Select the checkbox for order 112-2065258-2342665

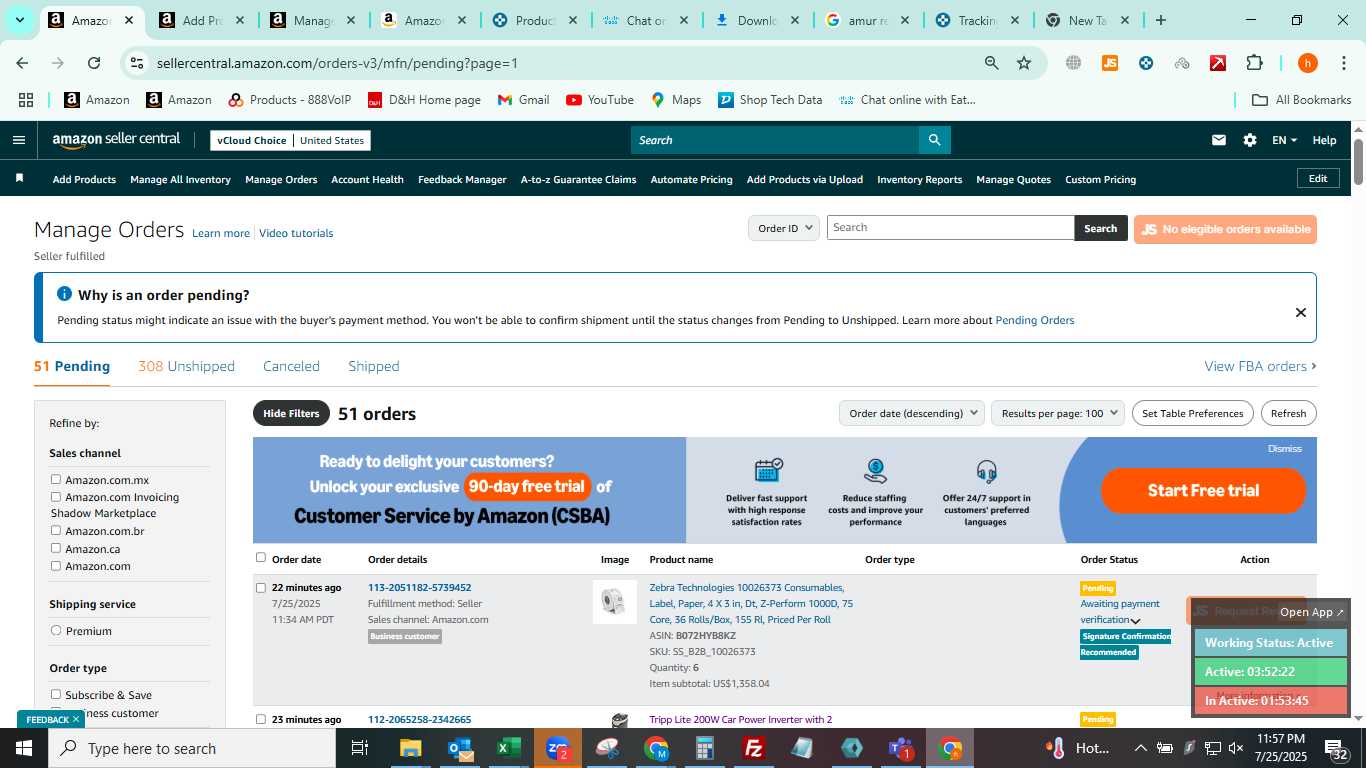[x=261, y=719]
